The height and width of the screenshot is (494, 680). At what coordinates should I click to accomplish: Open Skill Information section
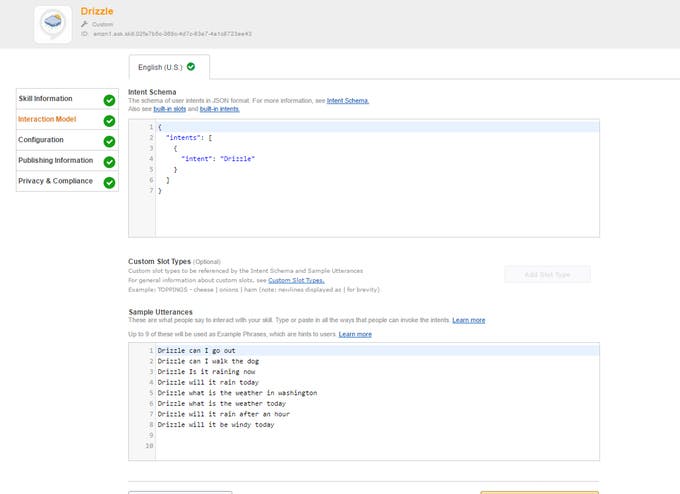pyautogui.click(x=67, y=99)
